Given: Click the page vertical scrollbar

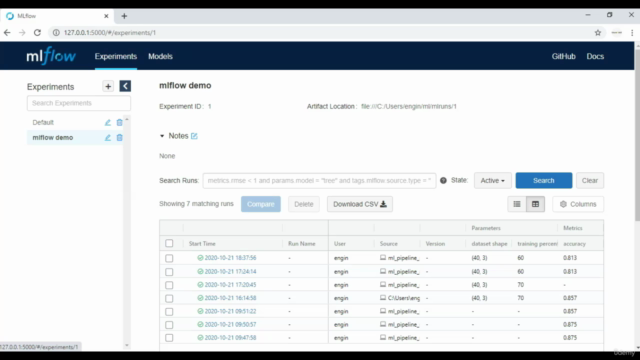Looking at the screenshot, I should 638,135.
